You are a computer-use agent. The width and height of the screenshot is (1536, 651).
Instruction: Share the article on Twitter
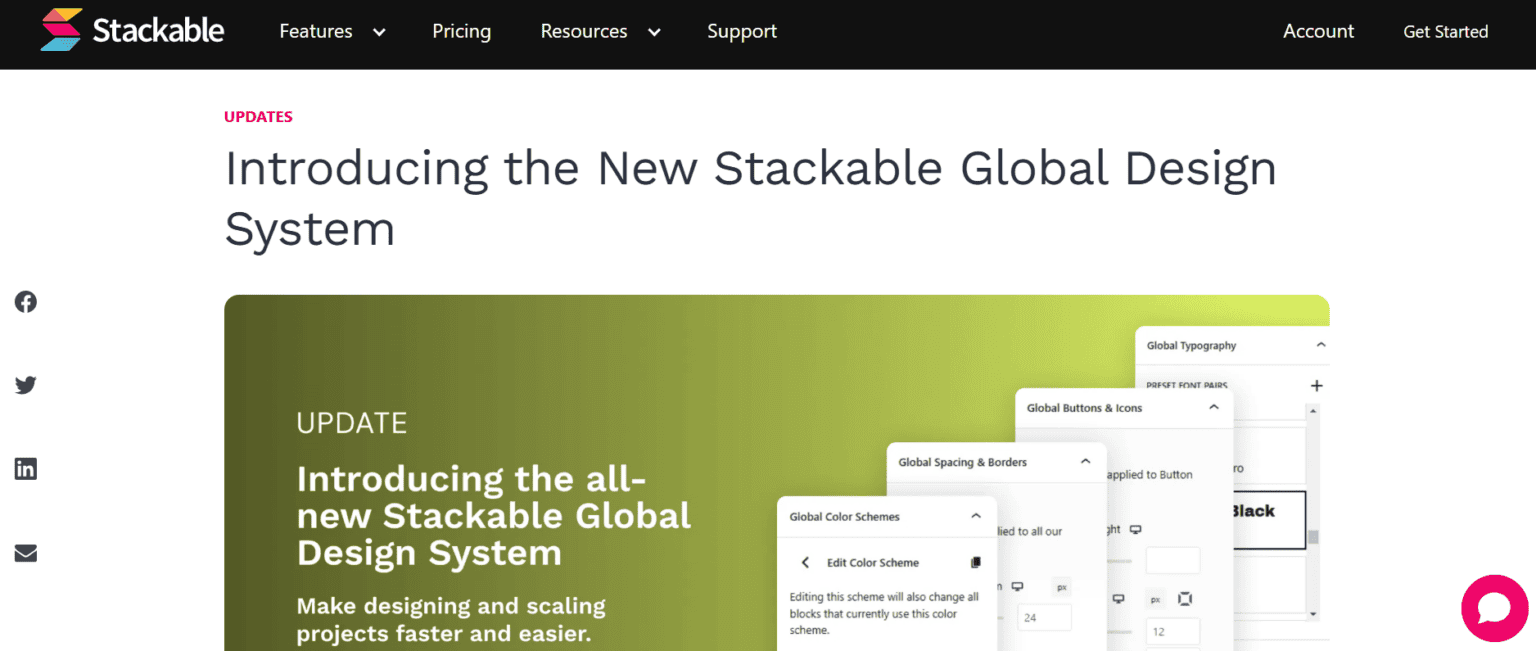tap(25, 385)
